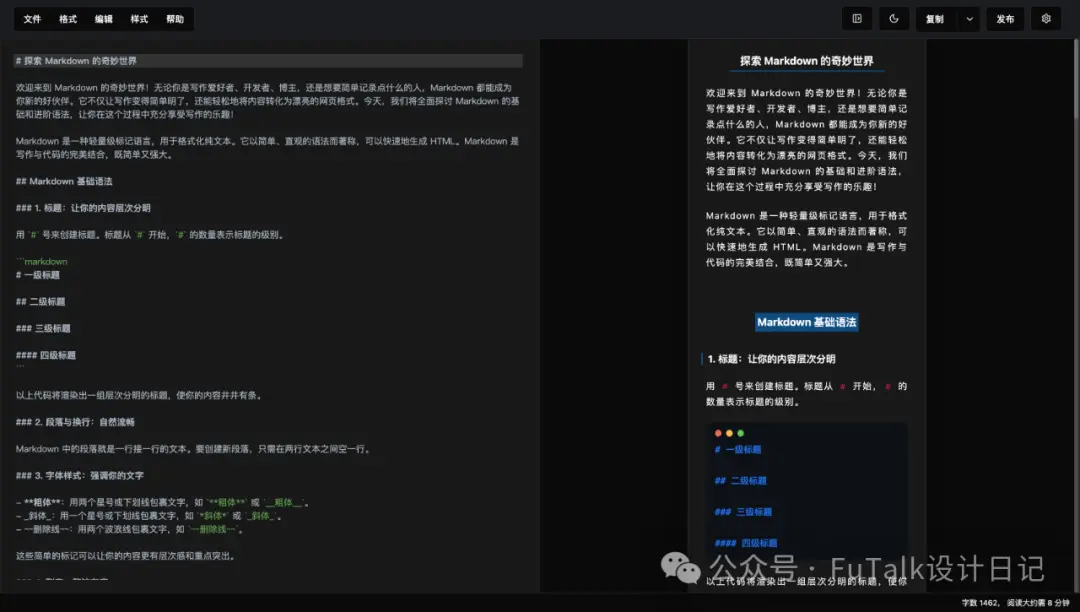1080x612 pixels.
Task: Click editor list line starting "- ~~删除线~~"
Action: [130, 529]
